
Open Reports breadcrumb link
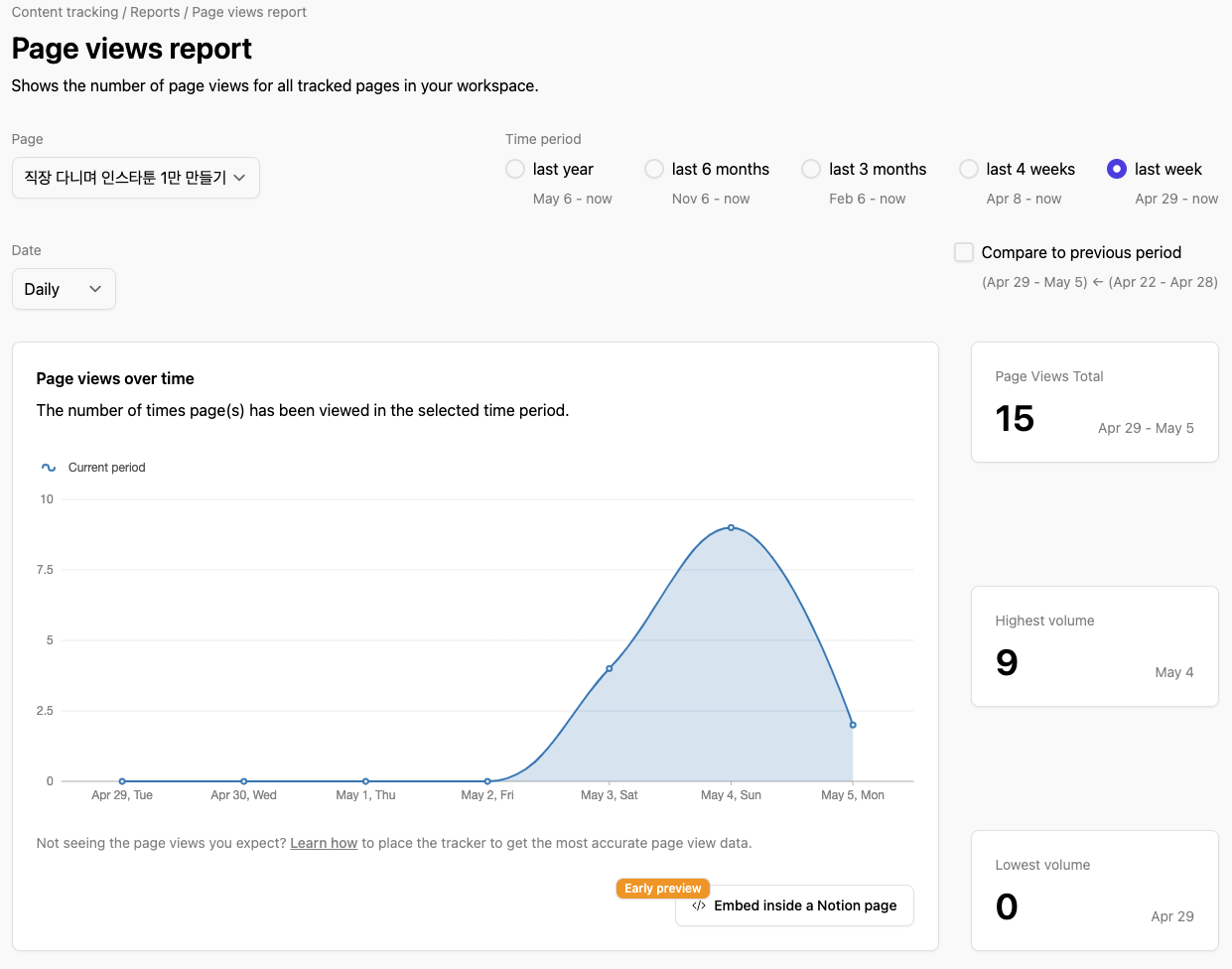[155, 12]
